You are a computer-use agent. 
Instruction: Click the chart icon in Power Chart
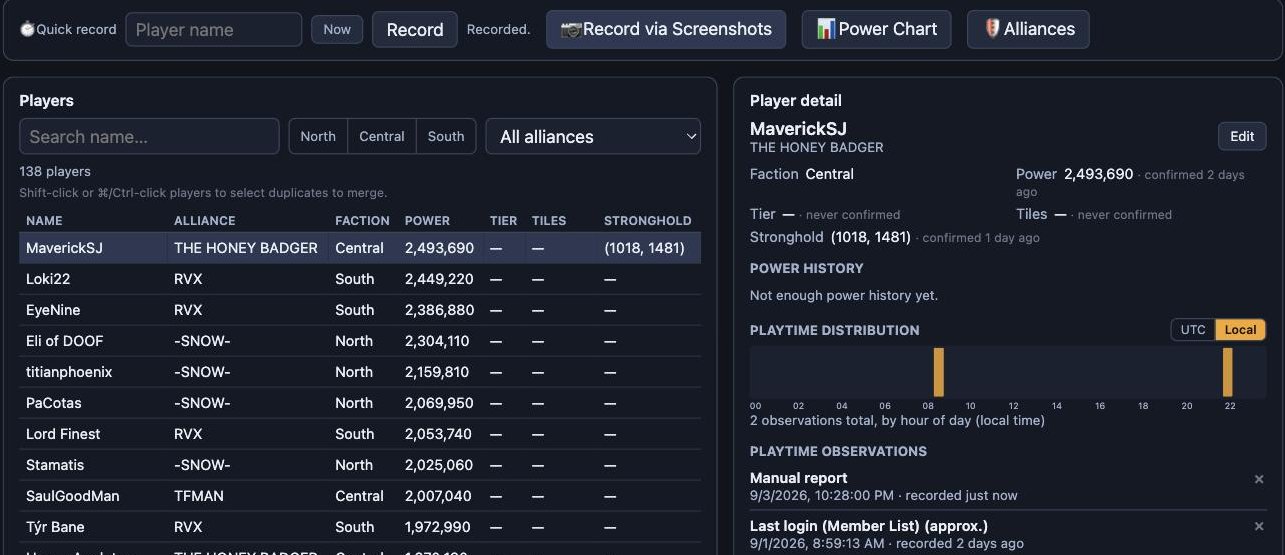pyautogui.click(x=826, y=29)
